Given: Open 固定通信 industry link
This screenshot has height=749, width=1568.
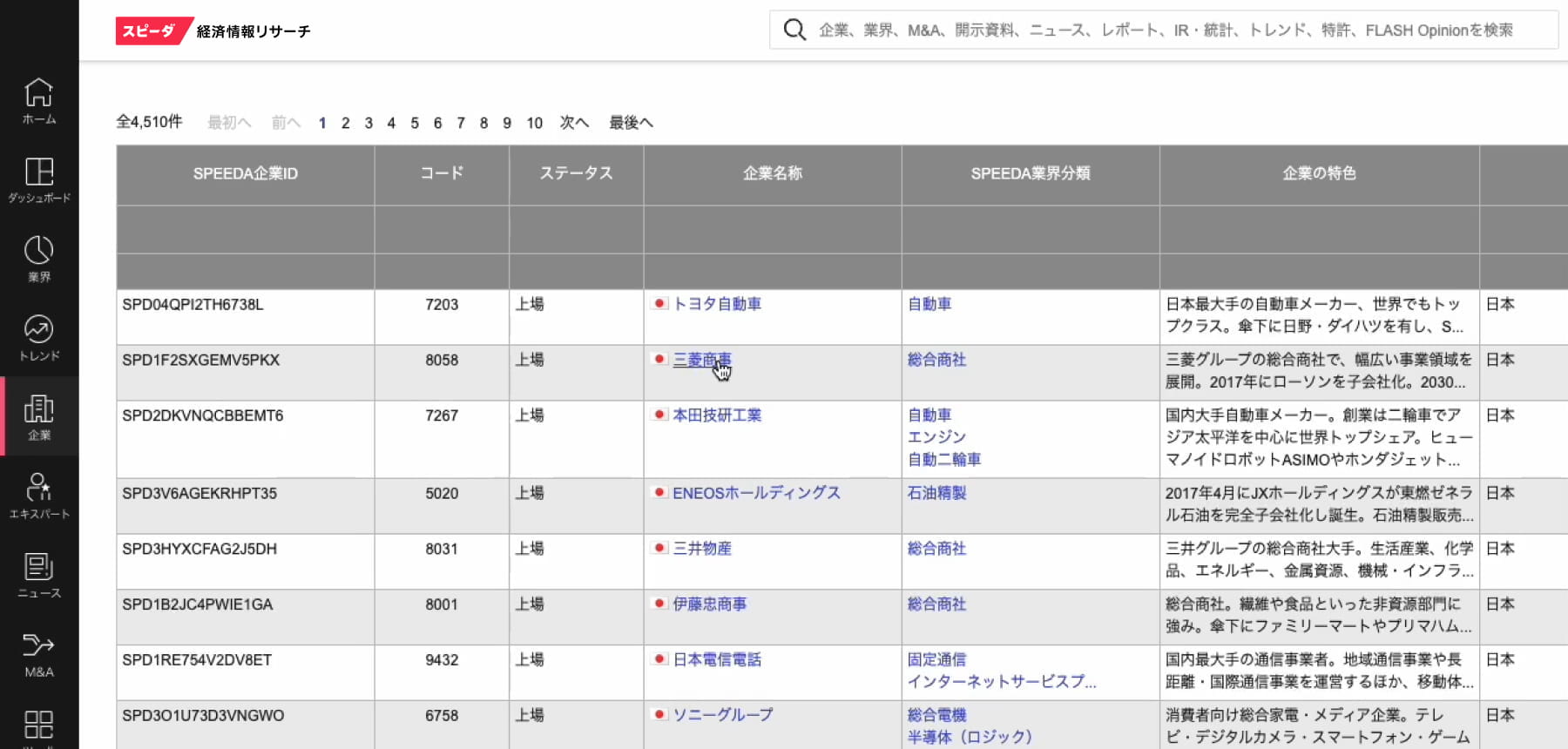Looking at the screenshot, I should point(936,660).
